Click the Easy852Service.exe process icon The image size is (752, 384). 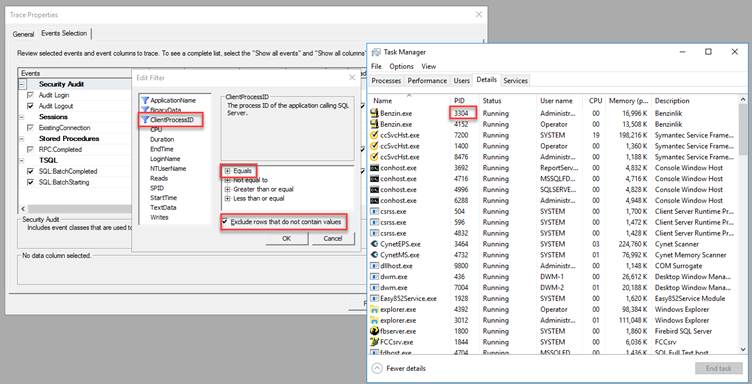coord(375,299)
